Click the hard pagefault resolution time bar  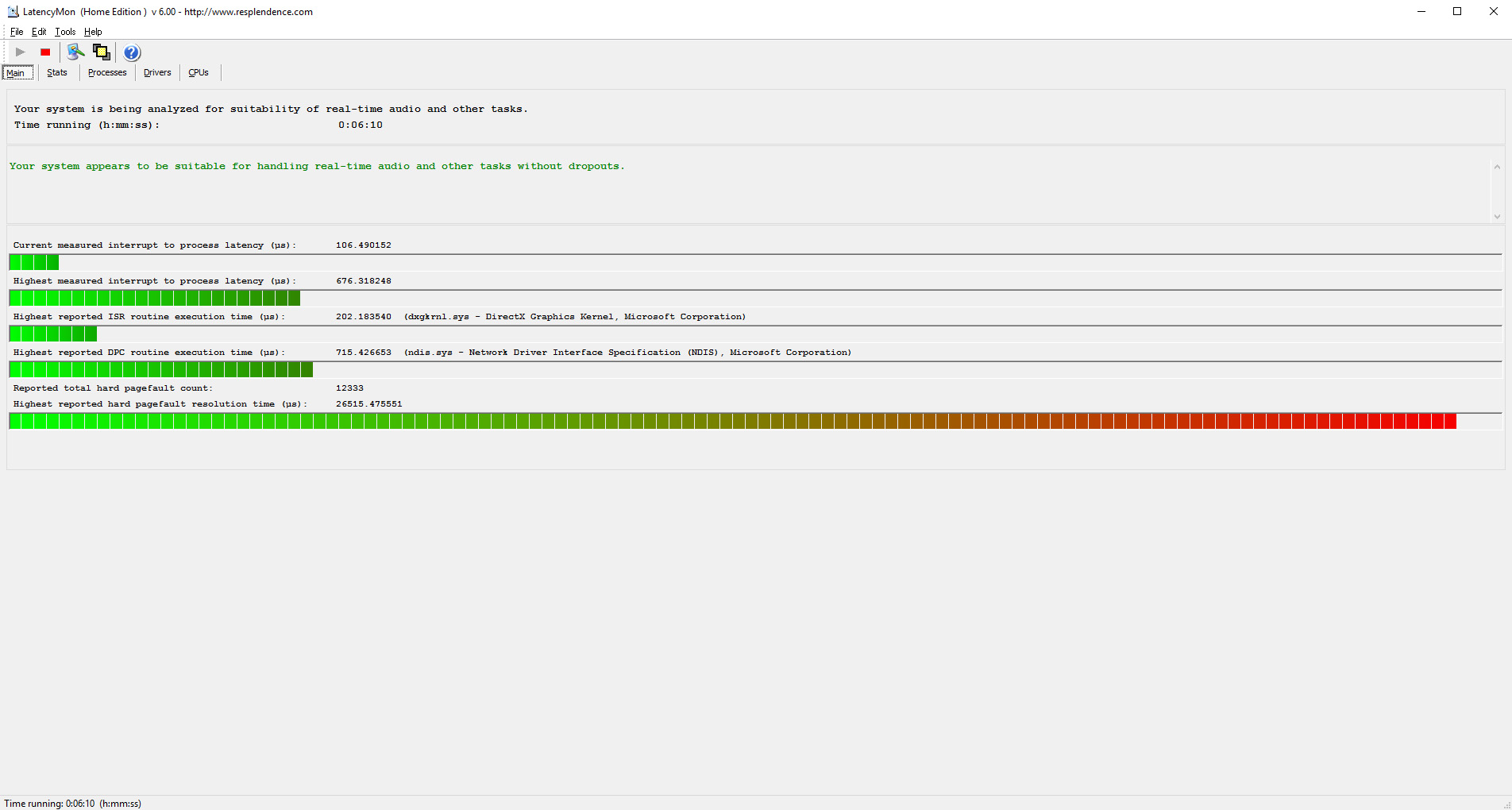755,421
